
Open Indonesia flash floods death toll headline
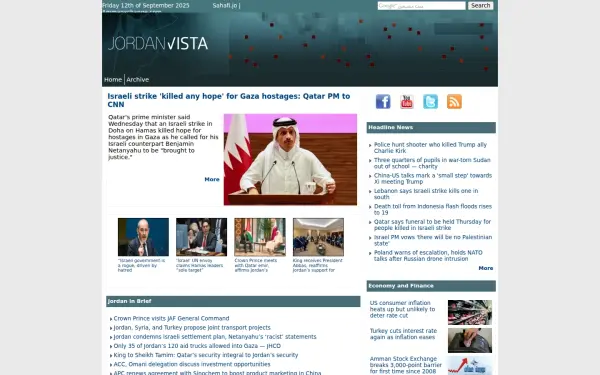point(433,209)
